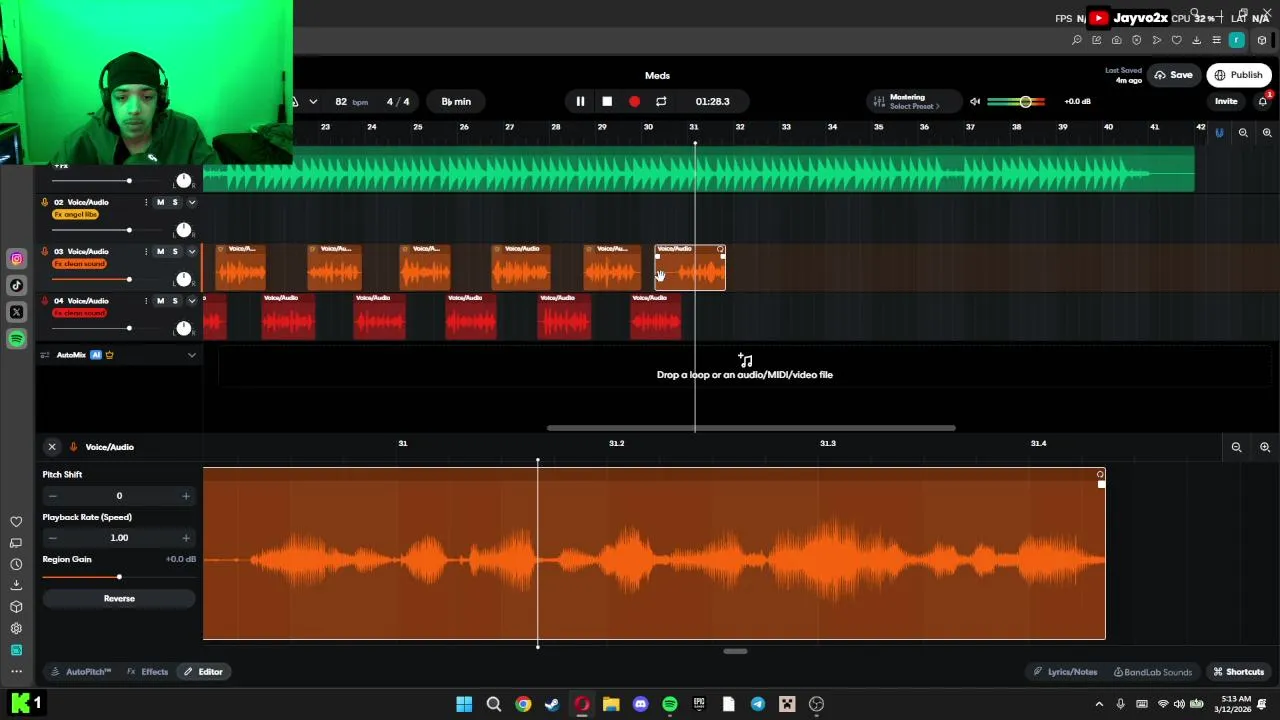Open the gear settings icon in sidebar
The width and height of the screenshot is (1280, 720).
coord(16,629)
